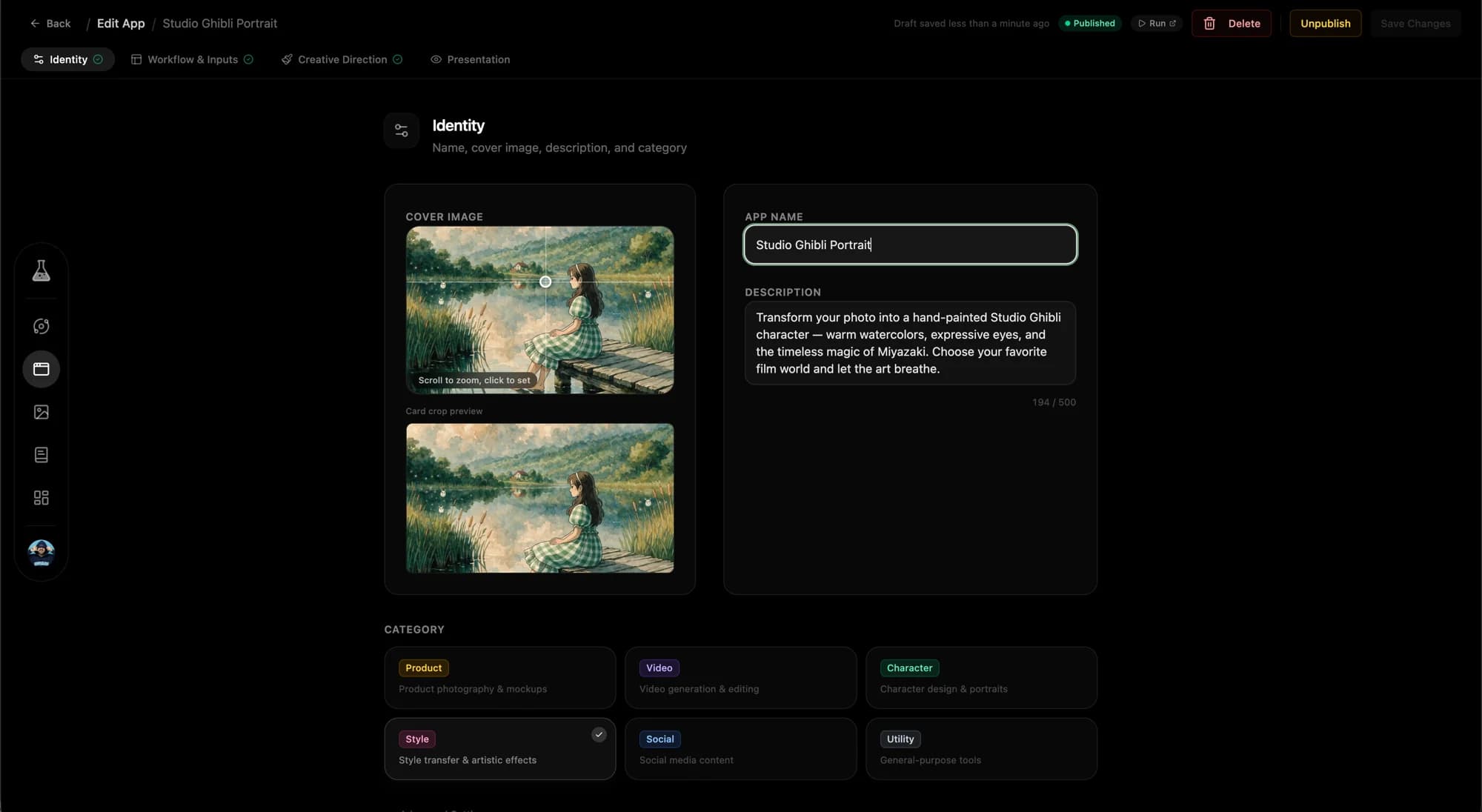Screen dimensions: 1482x812
Task: Open the apps window sidebar icon
Action: [x=41, y=369]
